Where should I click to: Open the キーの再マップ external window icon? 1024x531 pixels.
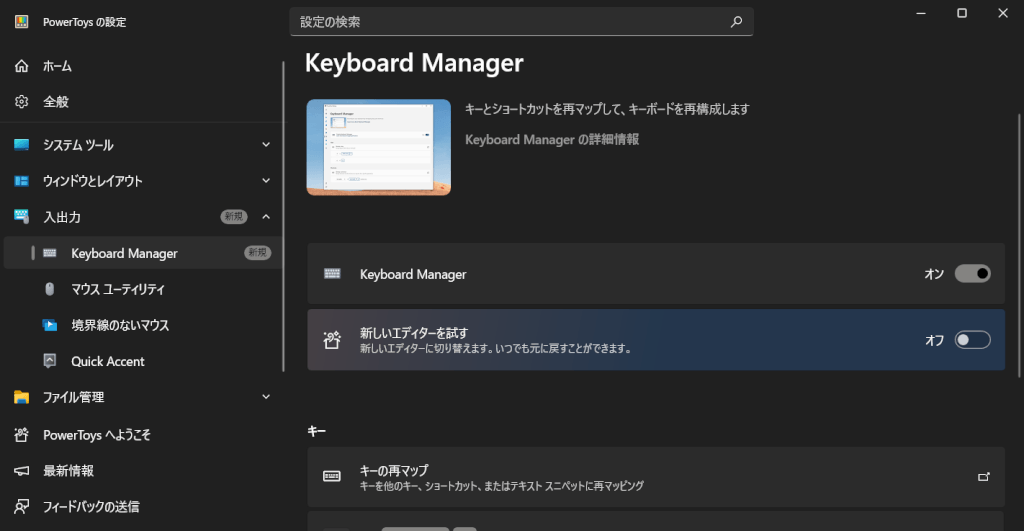click(x=983, y=477)
